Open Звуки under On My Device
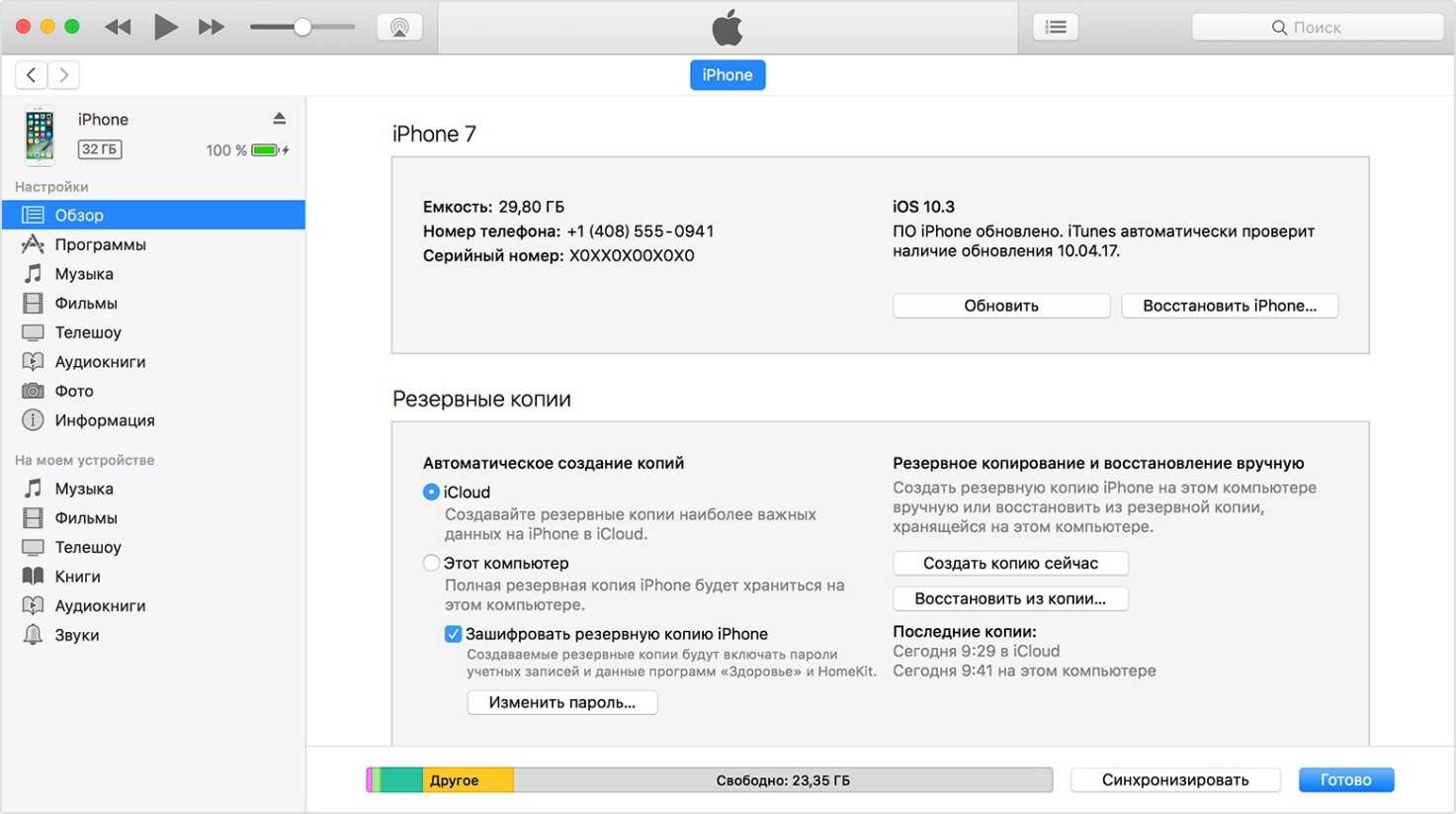This screenshot has height=814, width=1456. click(76, 635)
